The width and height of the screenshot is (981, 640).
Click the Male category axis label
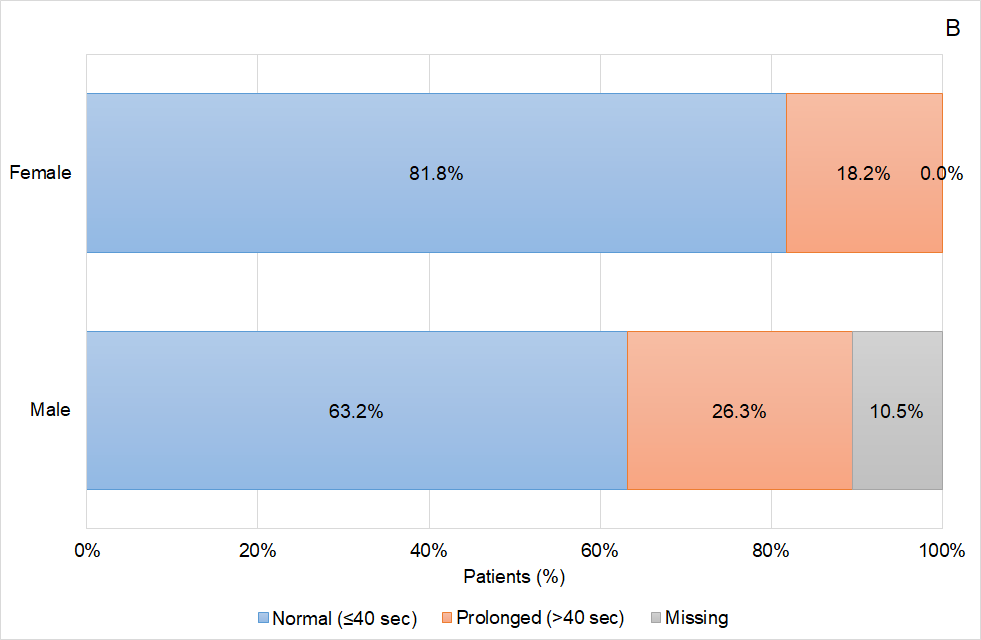(x=50, y=409)
